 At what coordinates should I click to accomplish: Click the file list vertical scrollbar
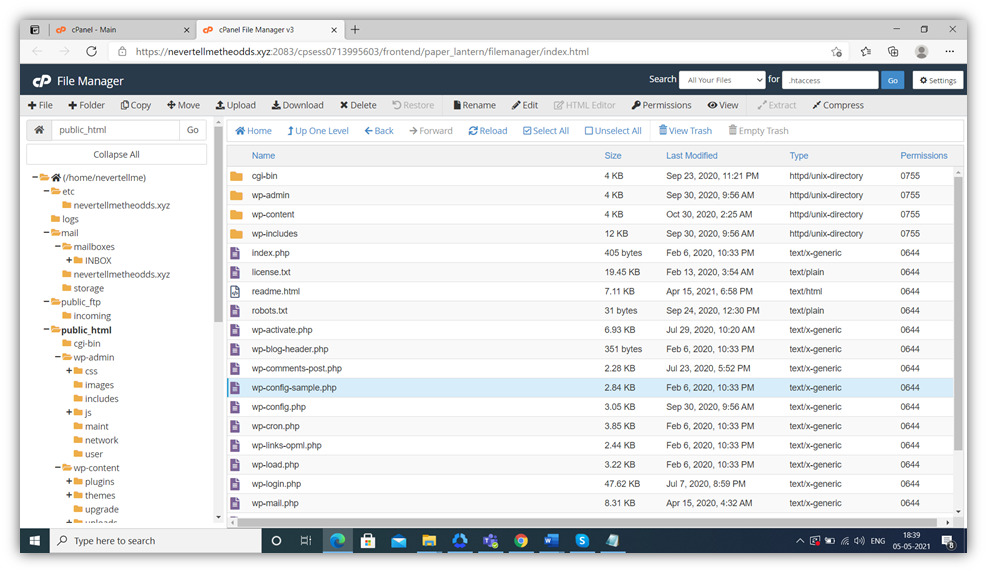pos(958,313)
